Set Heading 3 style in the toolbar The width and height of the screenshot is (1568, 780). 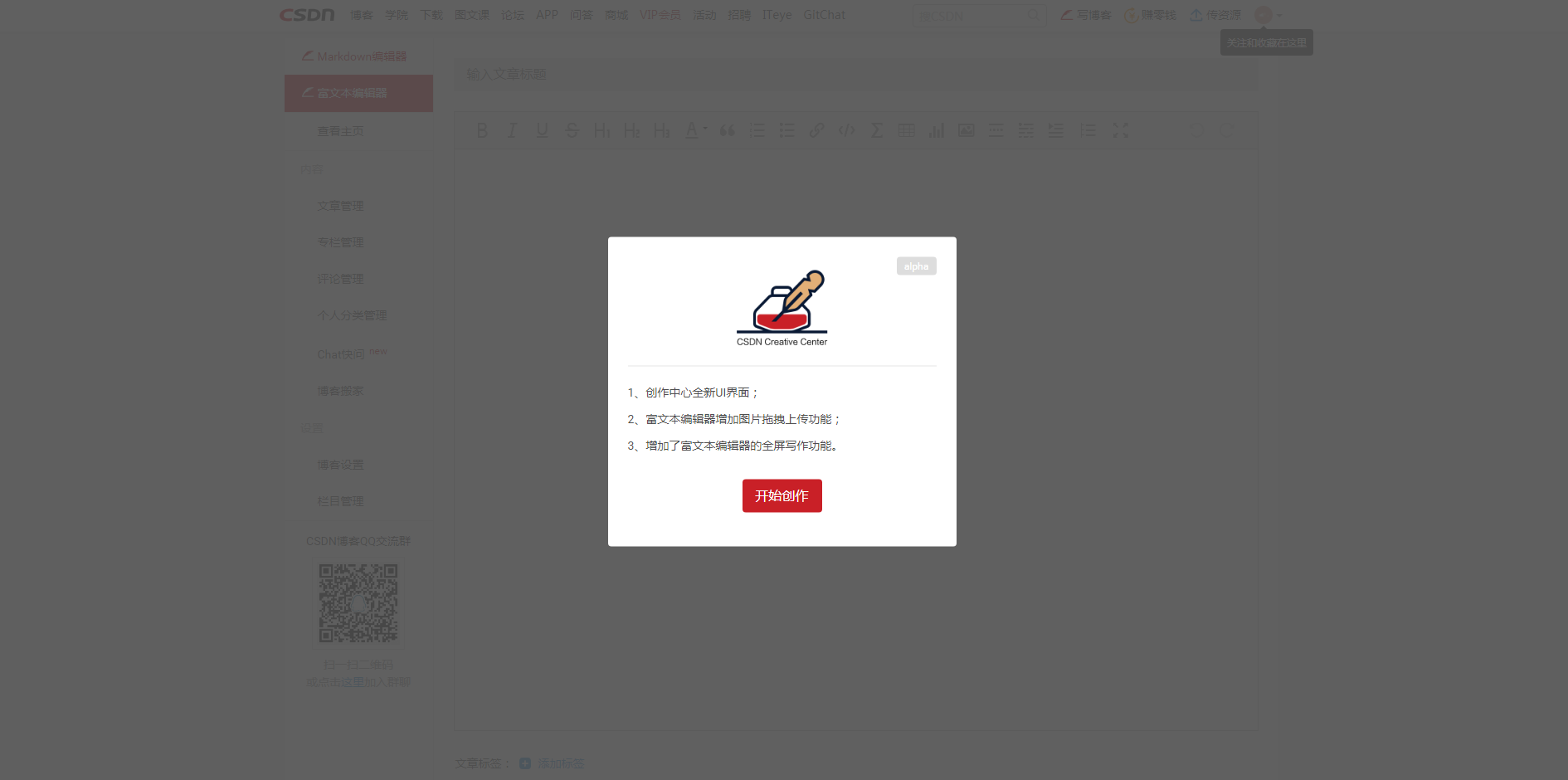(661, 130)
